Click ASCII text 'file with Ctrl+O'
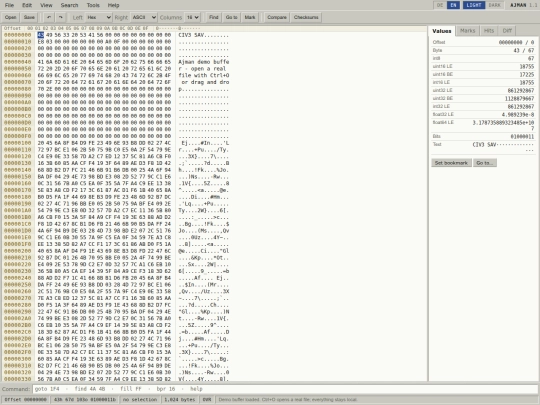The height and width of the screenshot is (405, 540). (x=204, y=75)
